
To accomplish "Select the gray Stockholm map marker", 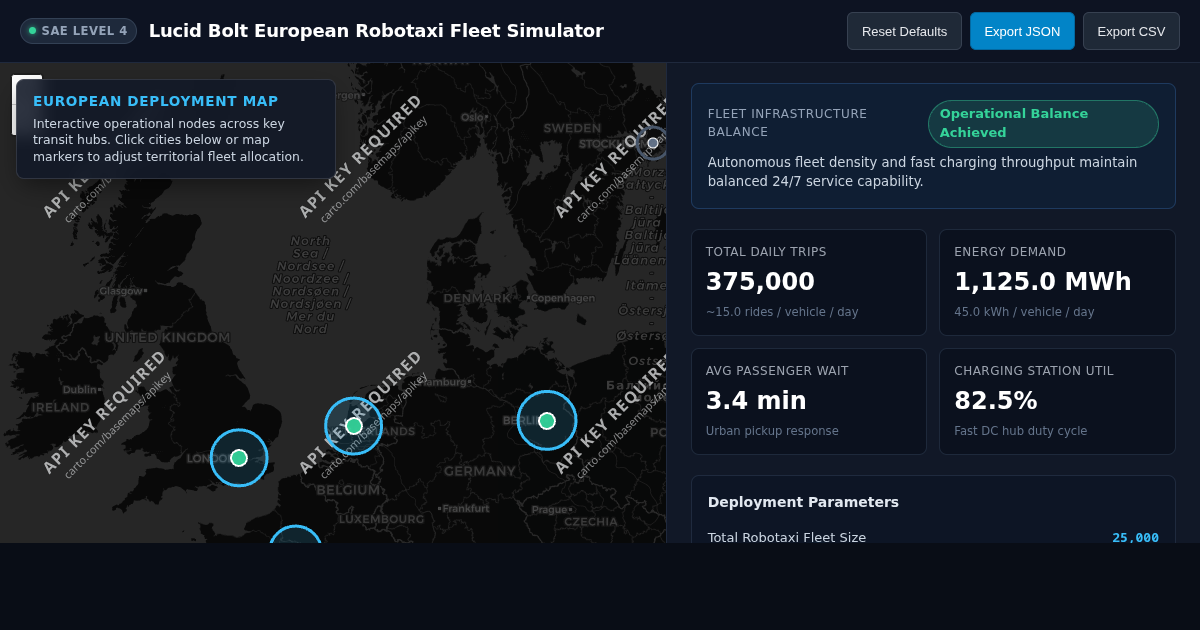I will (653, 143).
